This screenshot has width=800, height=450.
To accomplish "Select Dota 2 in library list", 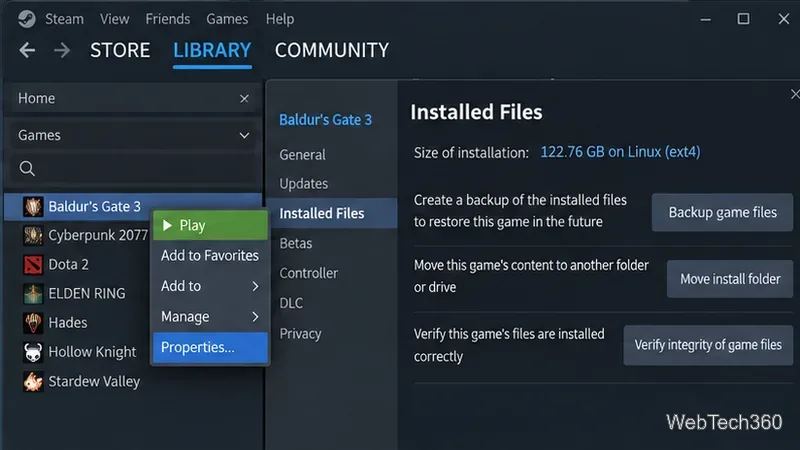I will (x=68, y=265).
